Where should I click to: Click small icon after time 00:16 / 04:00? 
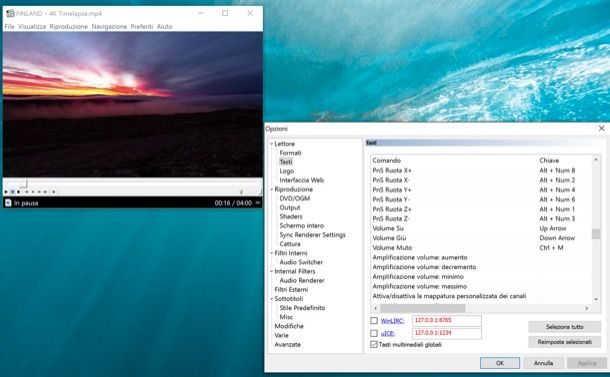(x=258, y=203)
